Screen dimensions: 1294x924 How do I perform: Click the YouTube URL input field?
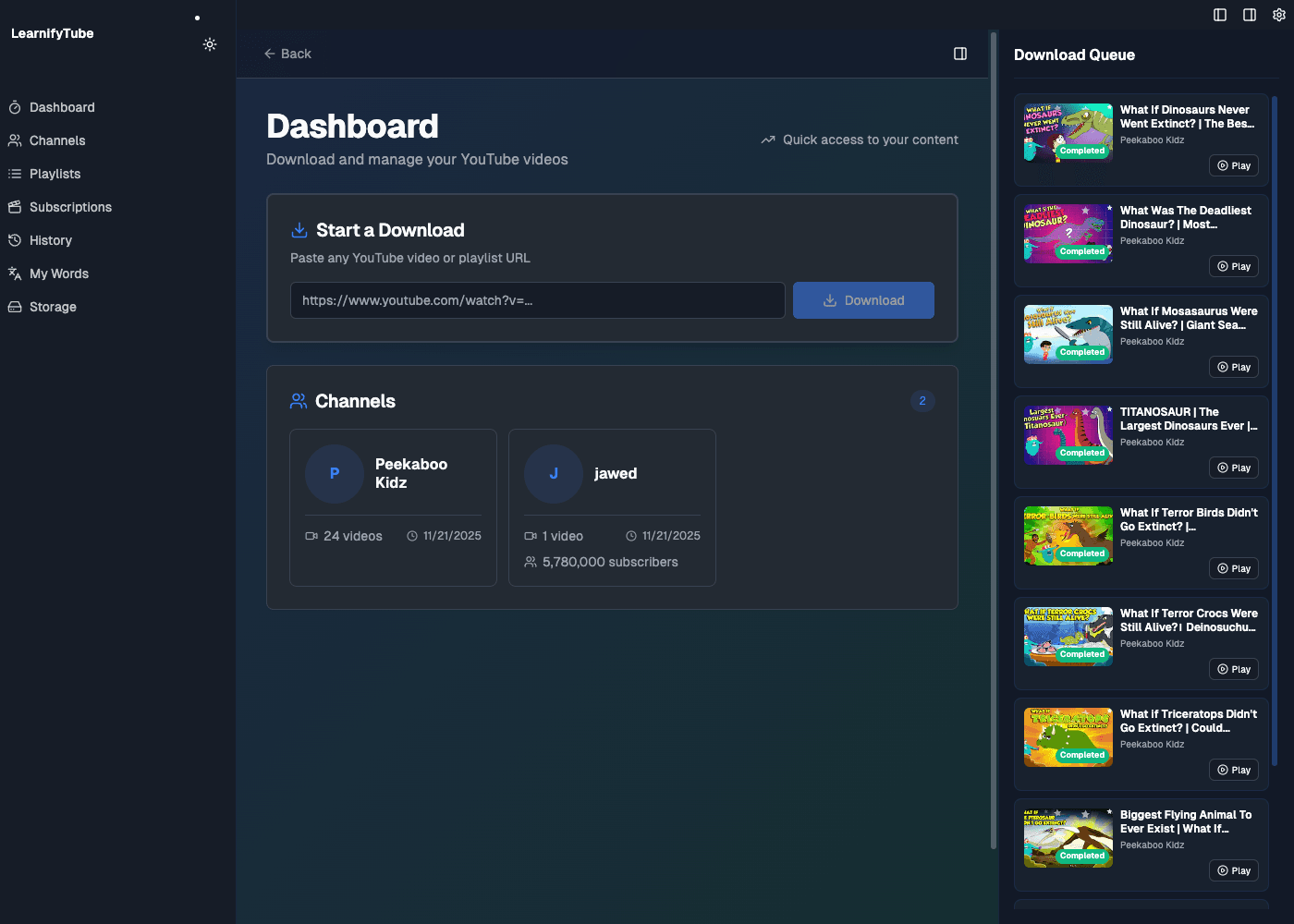(x=538, y=300)
